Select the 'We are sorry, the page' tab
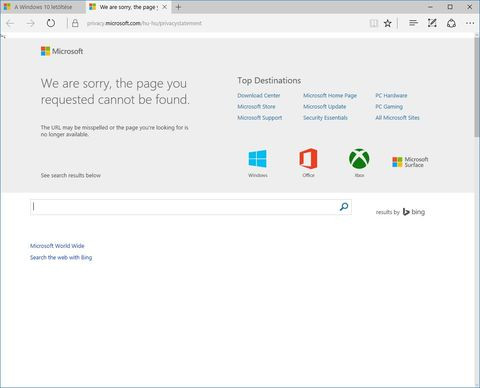This screenshot has width=480, height=388. (128, 7)
